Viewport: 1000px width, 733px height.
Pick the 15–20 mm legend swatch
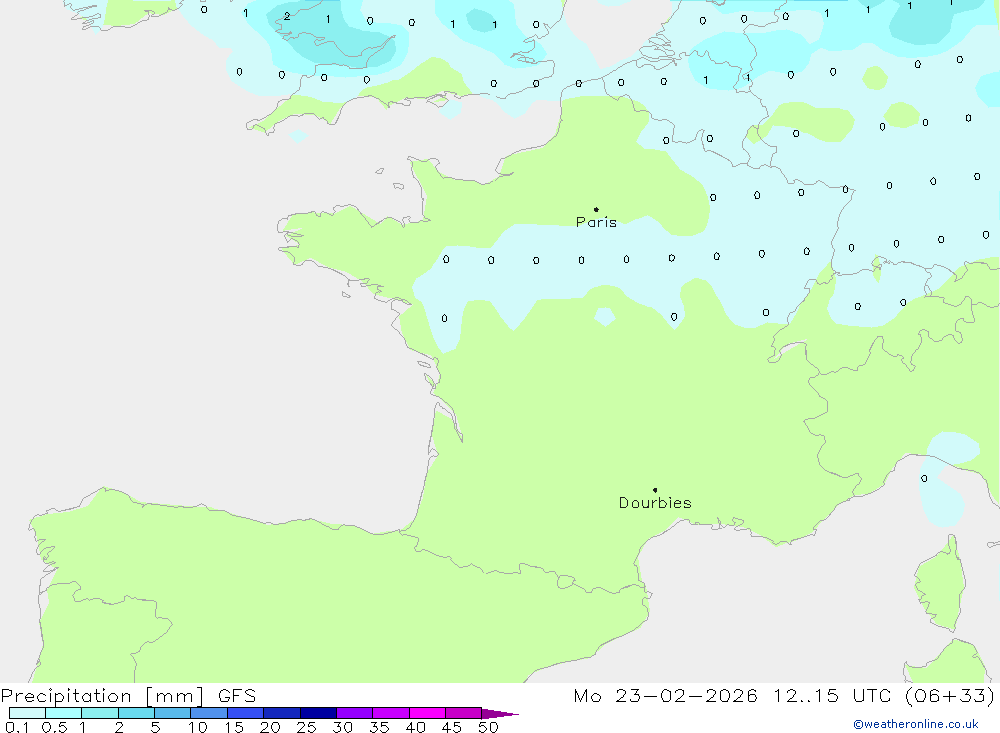point(245,713)
